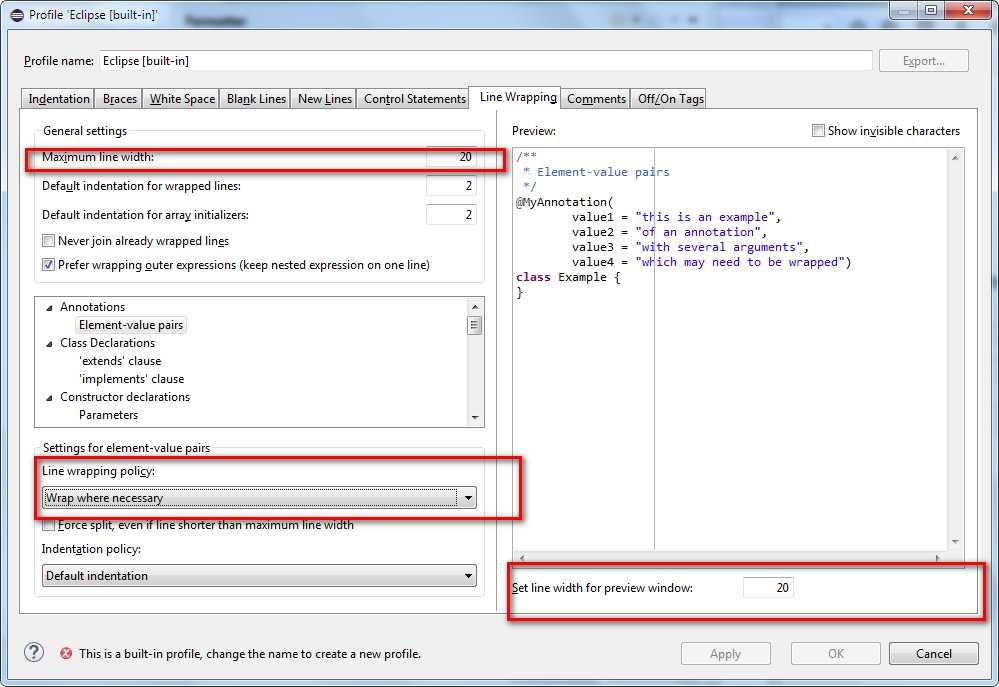Image resolution: width=999 pixels, height=687 pixels.
Task: Click the tree list scroll up arrow
Action: point(475,307)
